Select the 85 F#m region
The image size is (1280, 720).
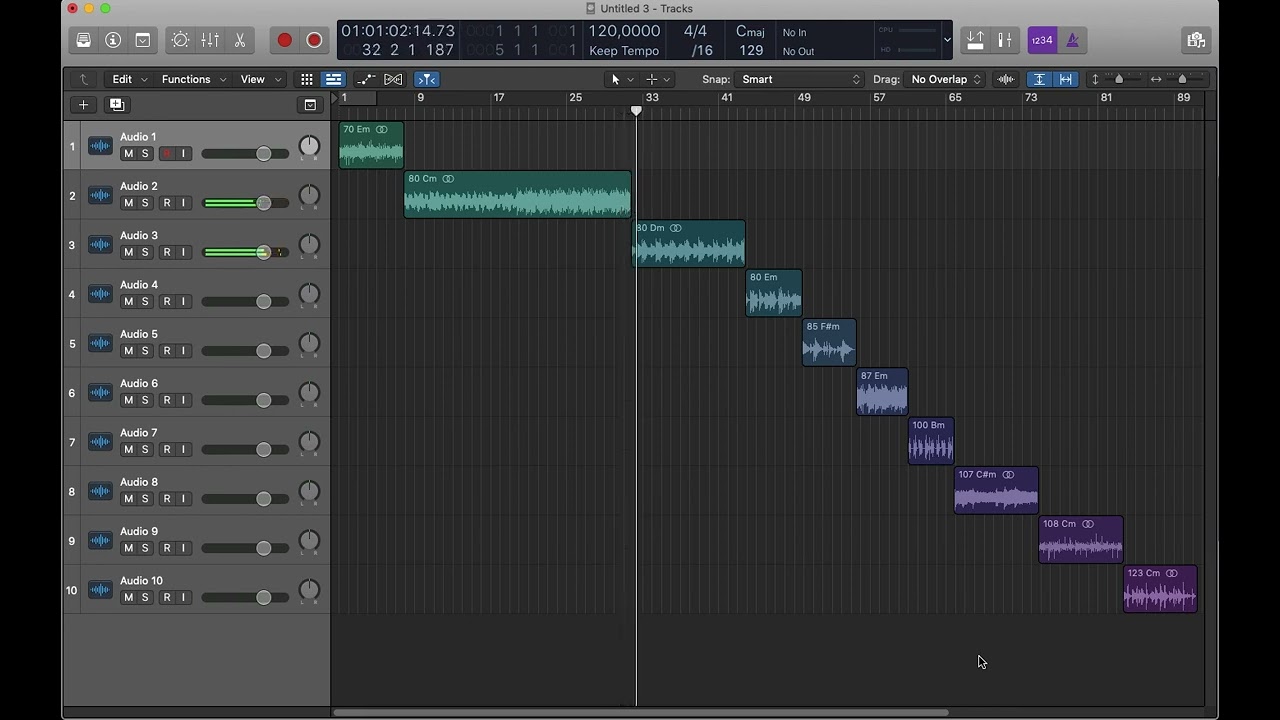point(829,342)
